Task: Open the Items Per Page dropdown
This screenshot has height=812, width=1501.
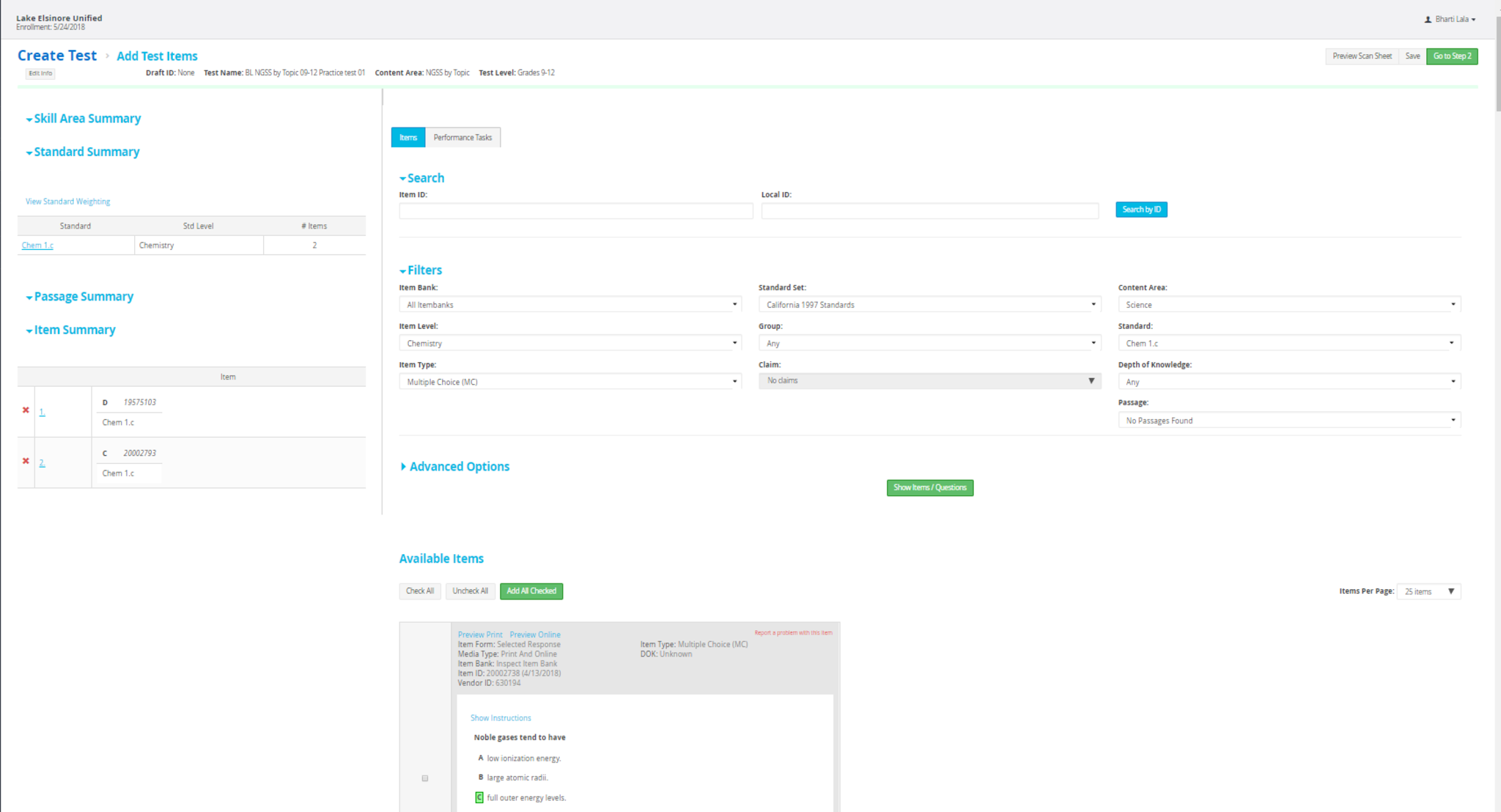Action: (1428, 591)
